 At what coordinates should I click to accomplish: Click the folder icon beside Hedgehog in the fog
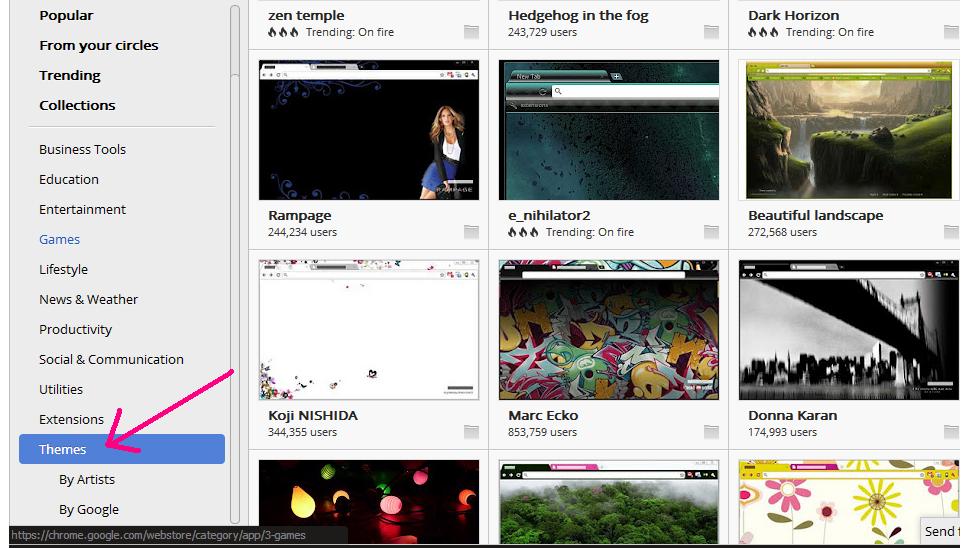pos(711,32)
